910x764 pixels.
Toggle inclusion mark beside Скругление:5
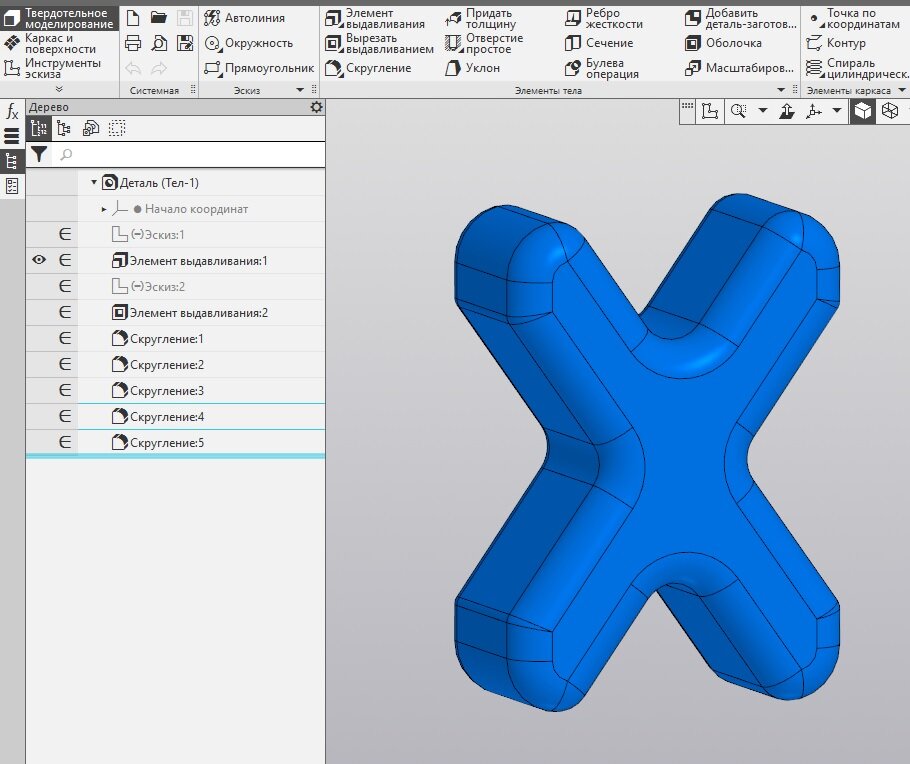[65, 442]
